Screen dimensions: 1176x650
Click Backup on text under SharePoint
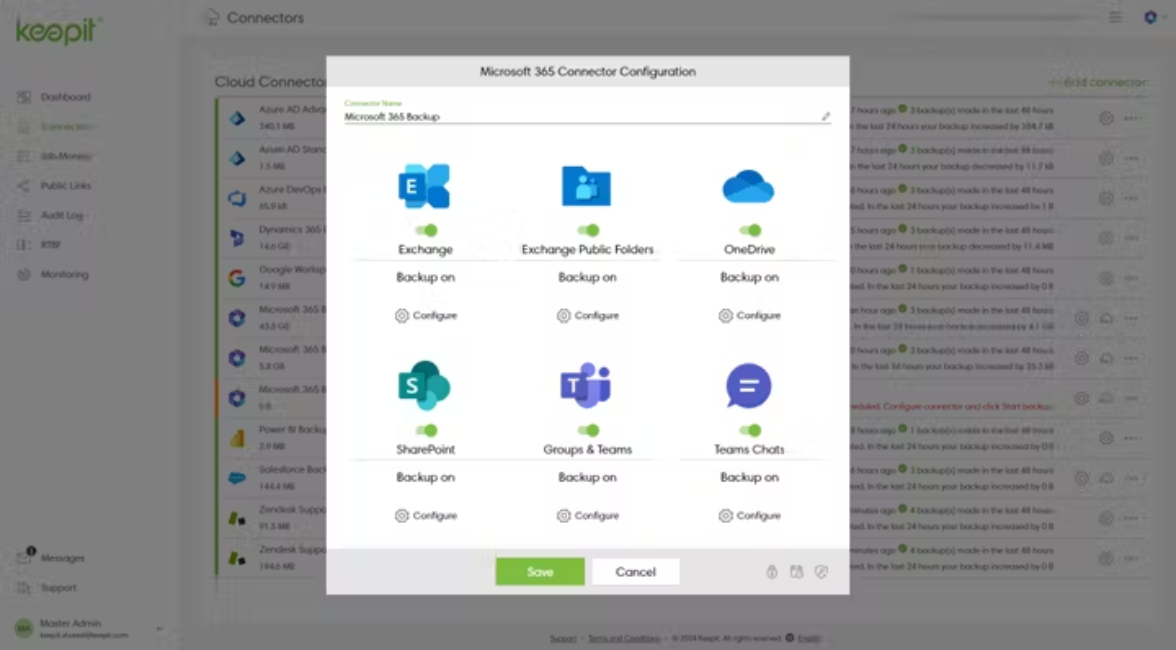pos(425,477)
